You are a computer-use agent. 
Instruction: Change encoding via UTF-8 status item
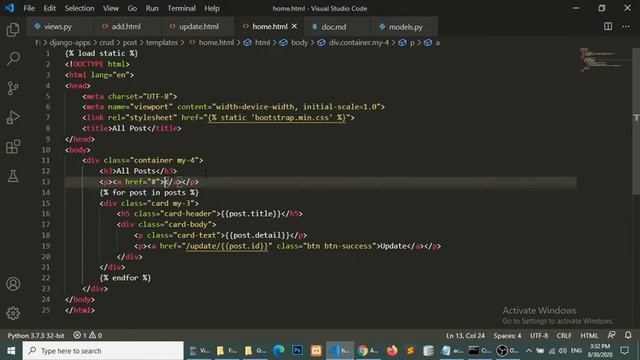(539, 336)
